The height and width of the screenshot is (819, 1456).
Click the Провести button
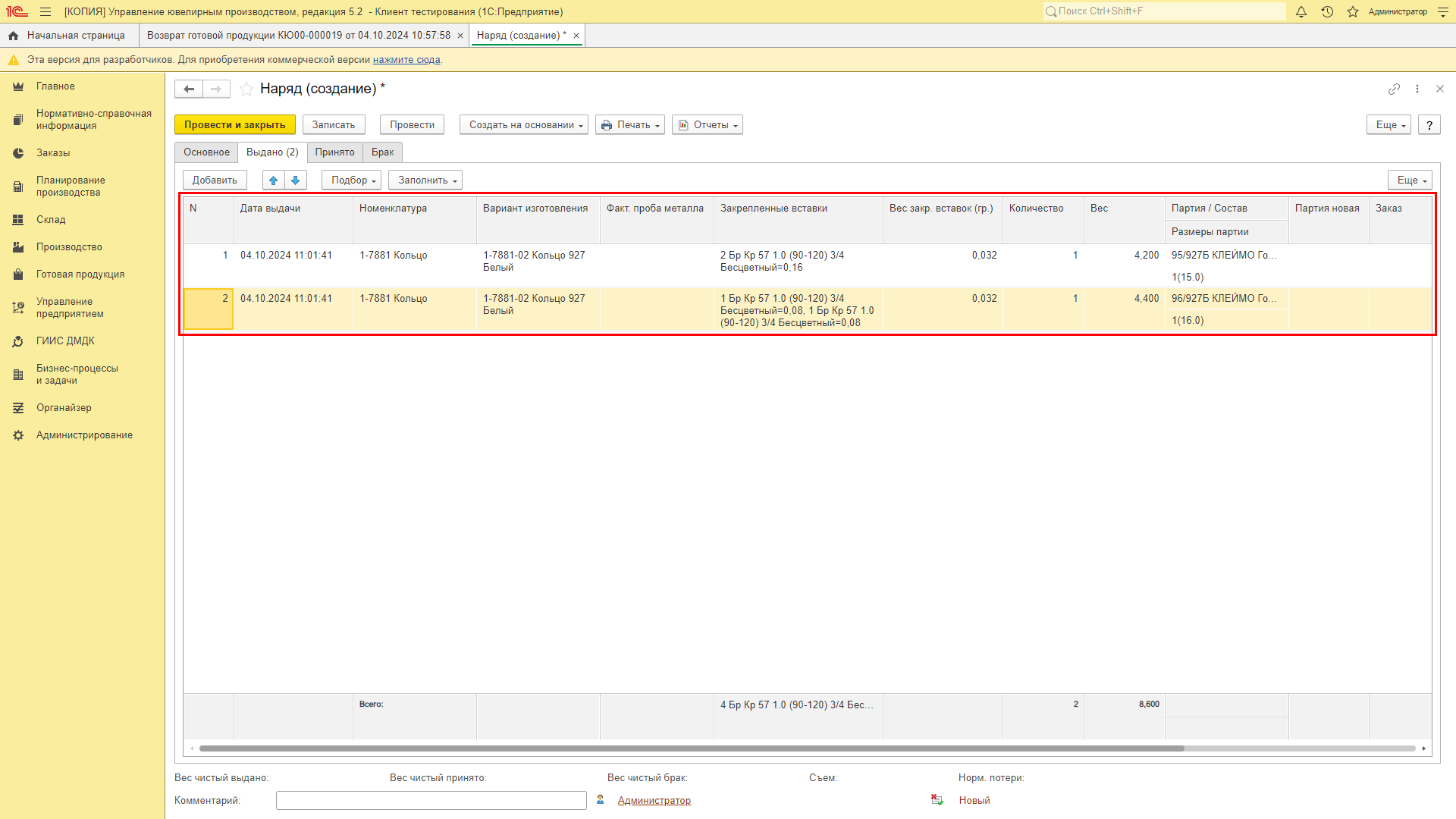(x=413, y=125)
